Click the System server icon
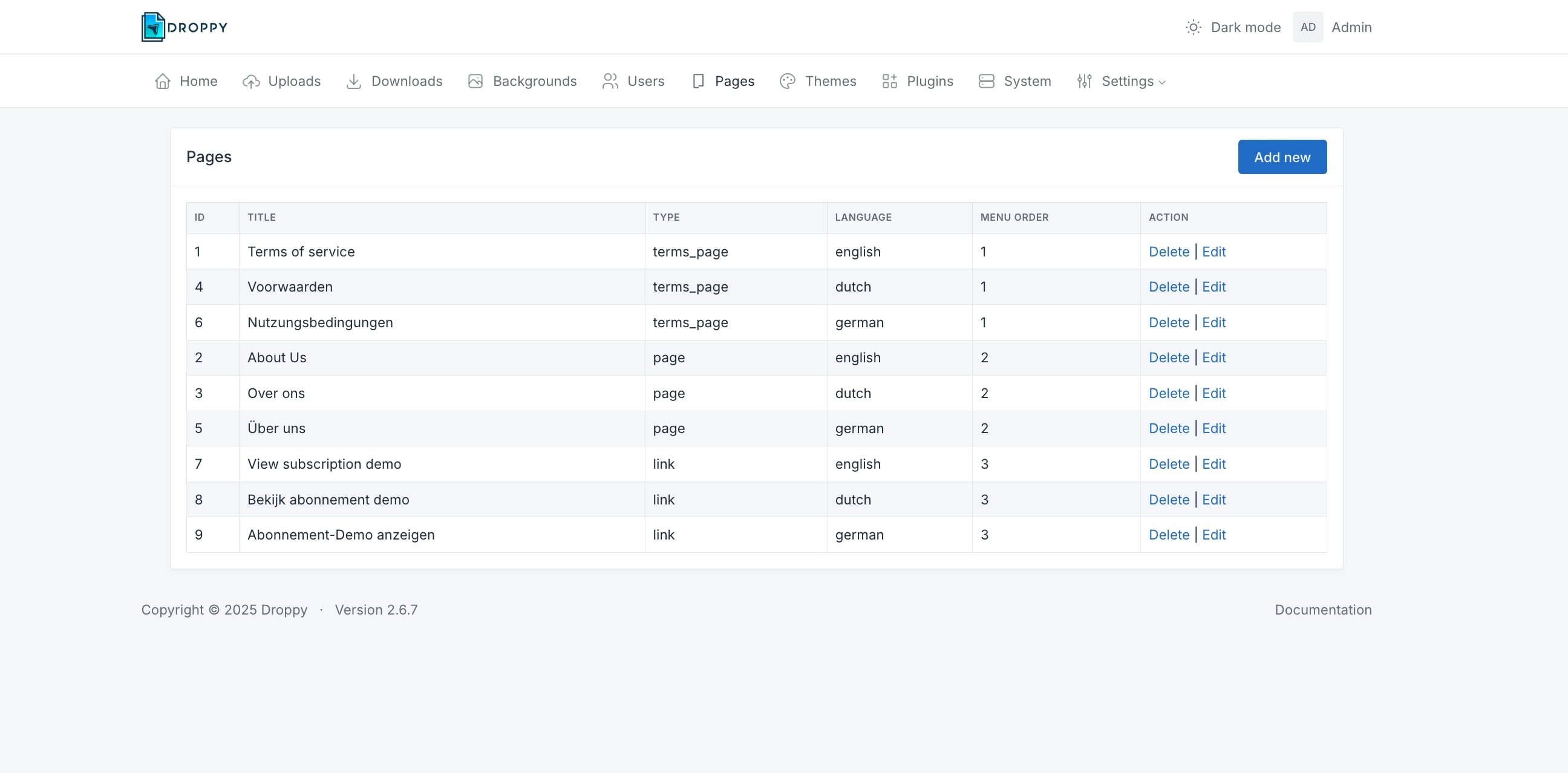 coord(986,81)
